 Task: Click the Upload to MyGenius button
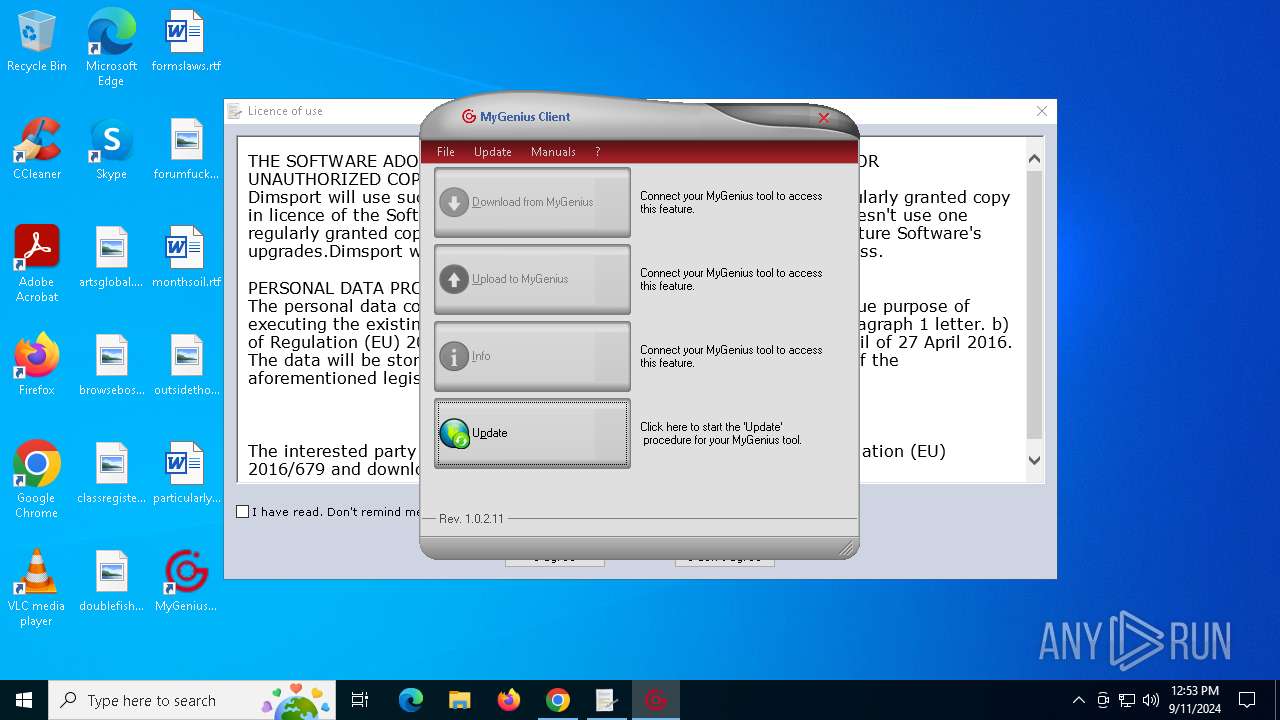[532, 279]
